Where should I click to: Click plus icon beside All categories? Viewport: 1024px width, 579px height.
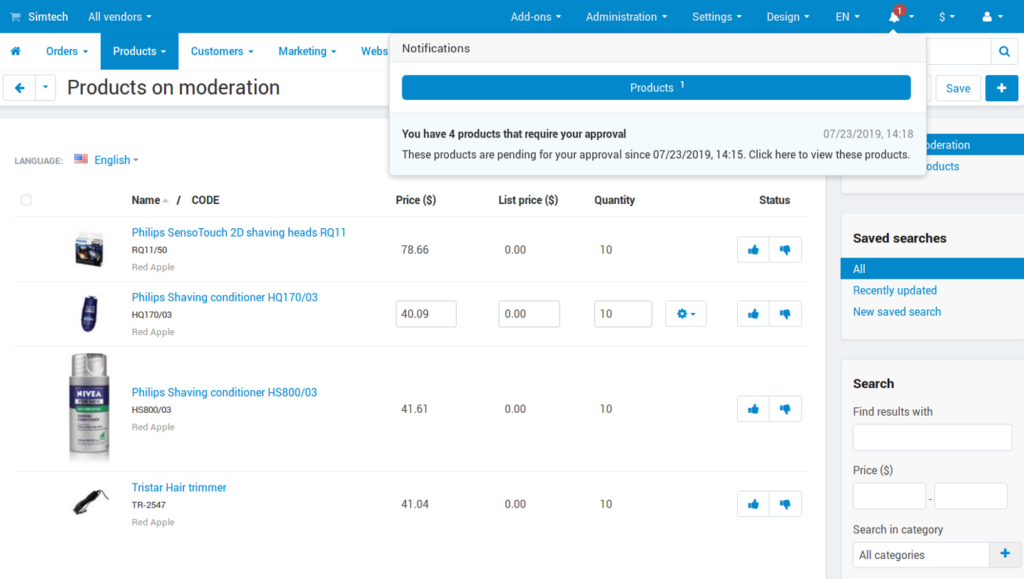click(x=1005, y=554)
